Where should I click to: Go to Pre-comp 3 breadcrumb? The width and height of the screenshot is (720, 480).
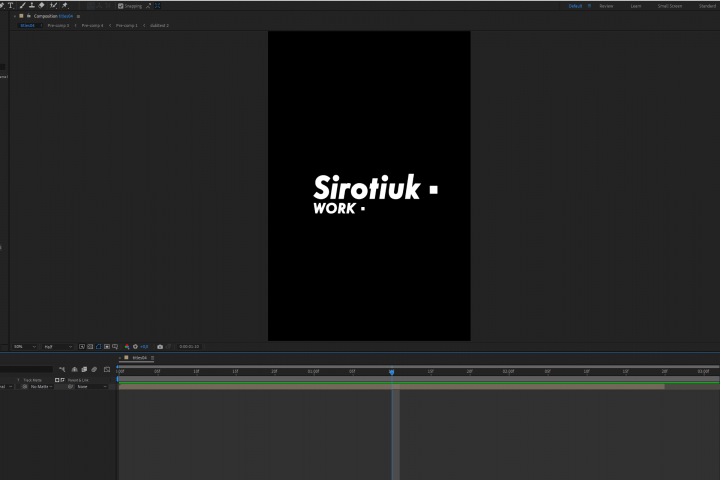58,26
